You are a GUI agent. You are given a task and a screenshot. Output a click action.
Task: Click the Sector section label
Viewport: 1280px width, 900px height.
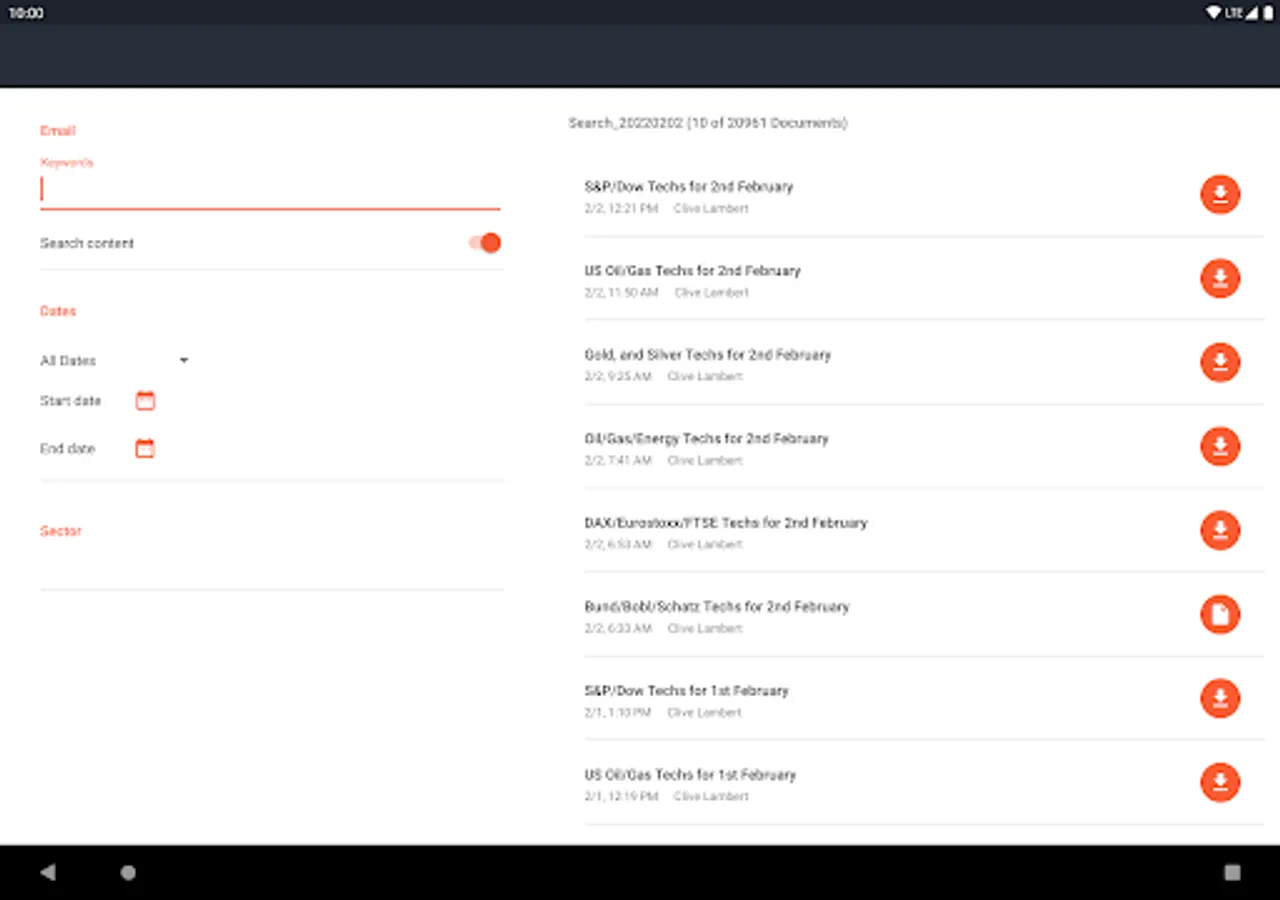[x=61, y=531]
